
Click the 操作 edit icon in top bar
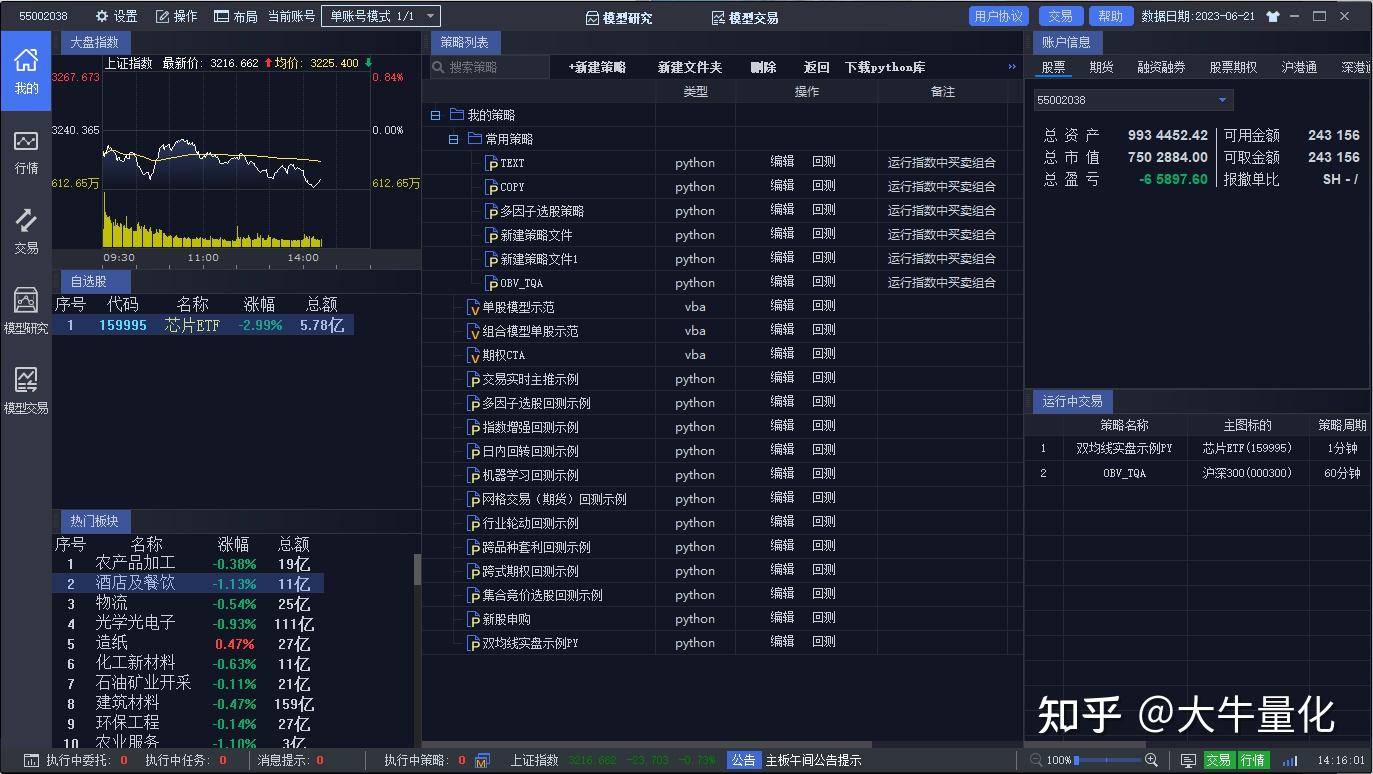point(162,16)
